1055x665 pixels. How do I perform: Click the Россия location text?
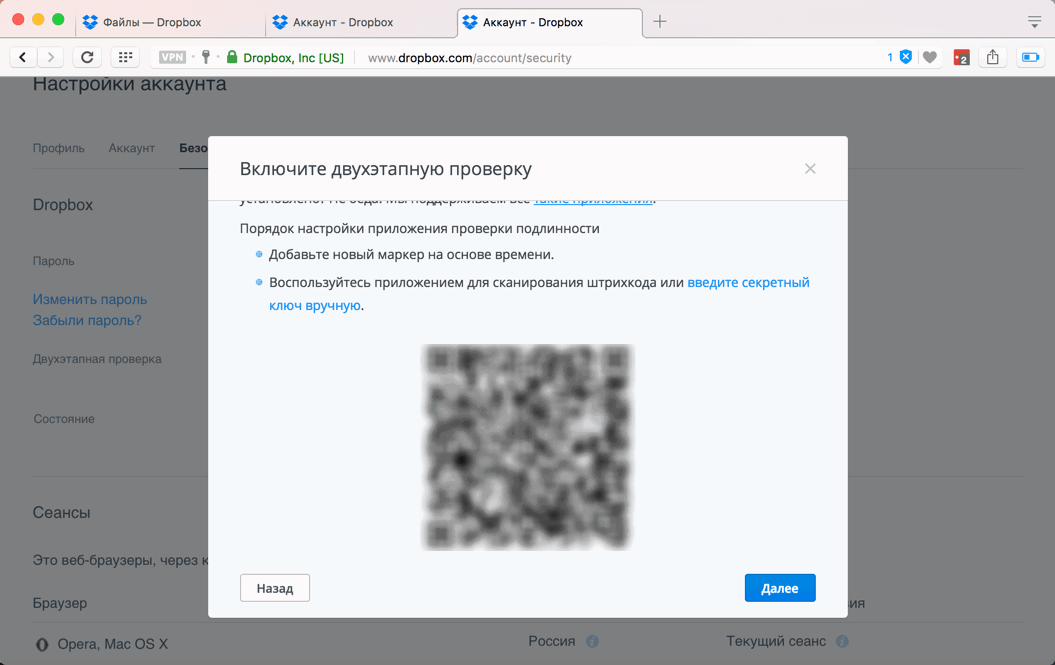coord(552,641)
